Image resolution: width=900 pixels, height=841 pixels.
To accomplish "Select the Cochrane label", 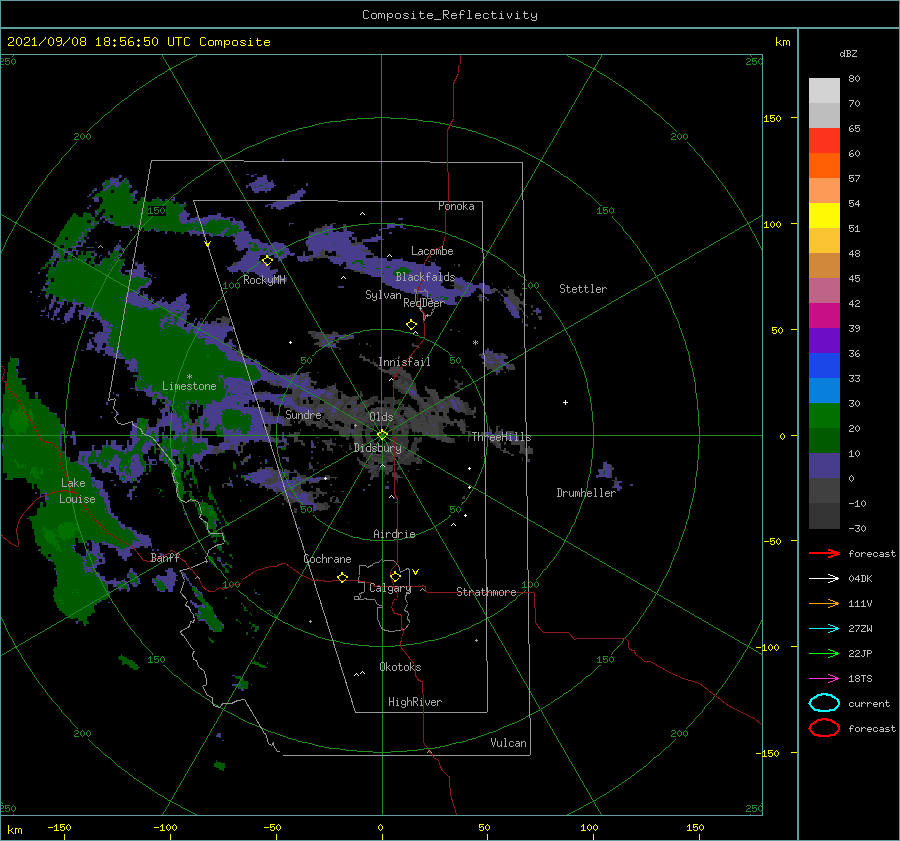I will [327, 559].
